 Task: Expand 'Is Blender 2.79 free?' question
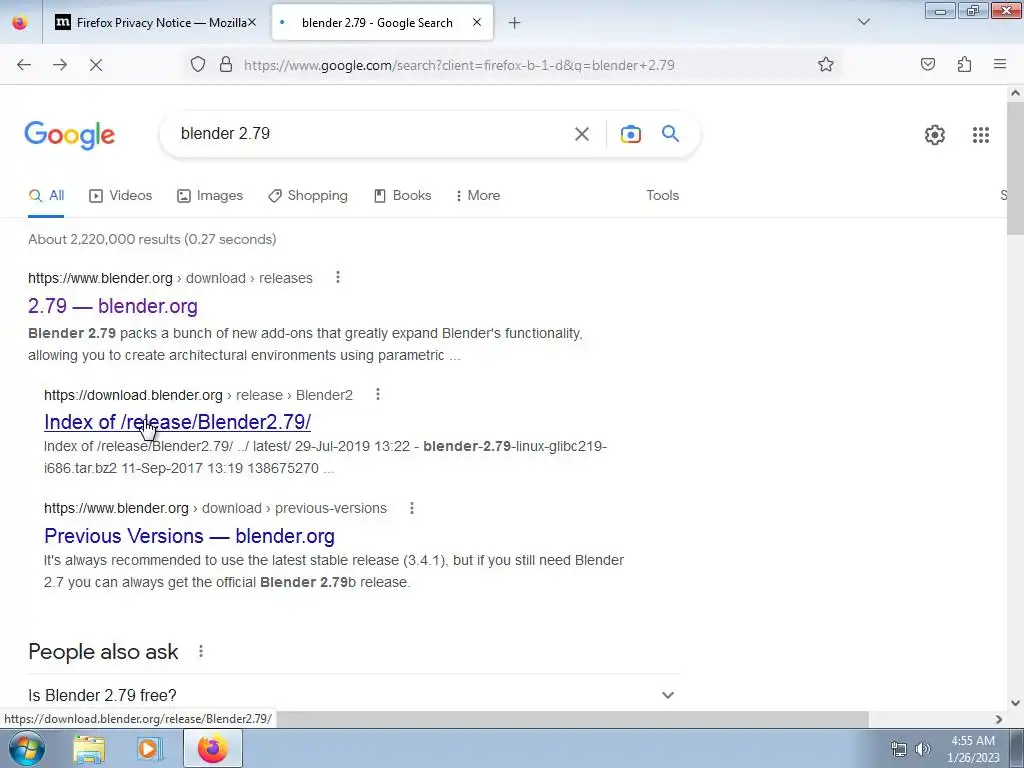[353, 695]
